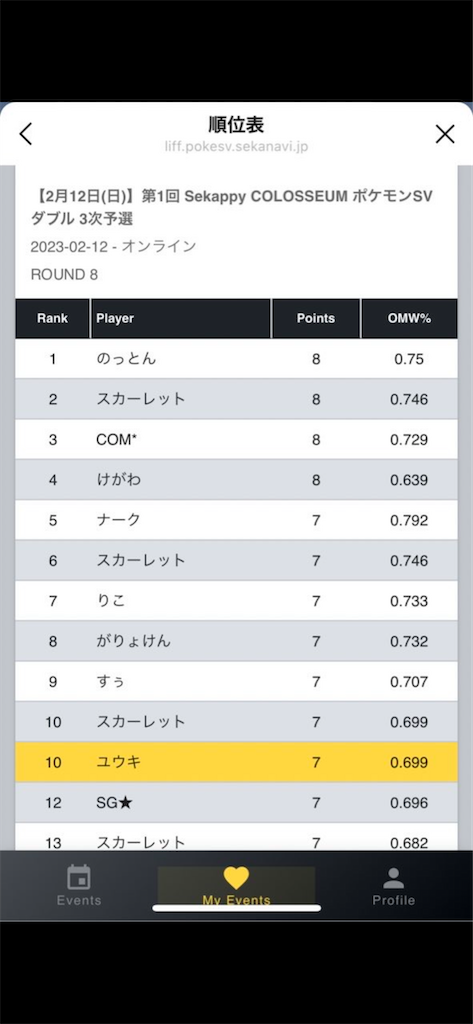Tap the liff.pokesv.sekanavi.jp URL text

[x=236, y=146]
